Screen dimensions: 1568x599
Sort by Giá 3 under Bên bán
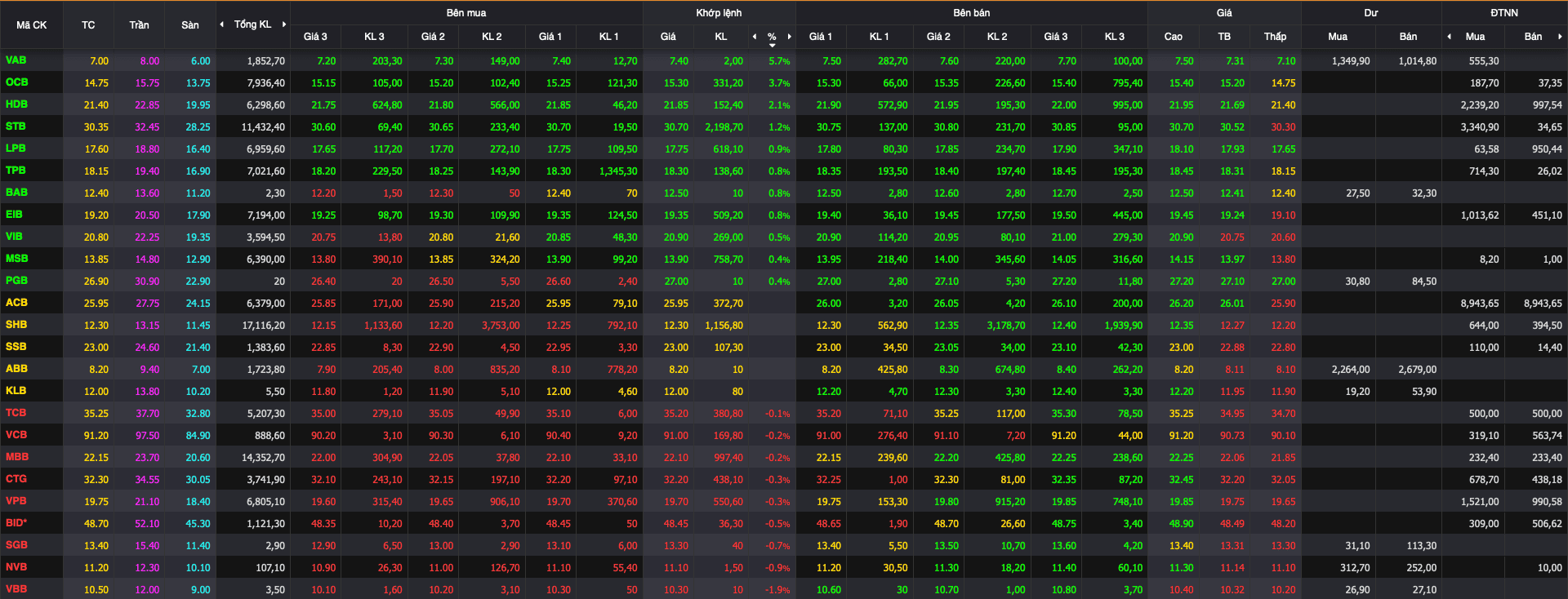point(1056,37)
